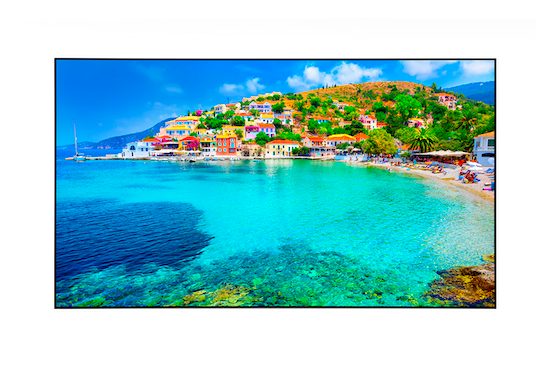Click the distant blue hill at top right
The height and width of the screenshot is (367, 550).
click(x=472, y=91)
